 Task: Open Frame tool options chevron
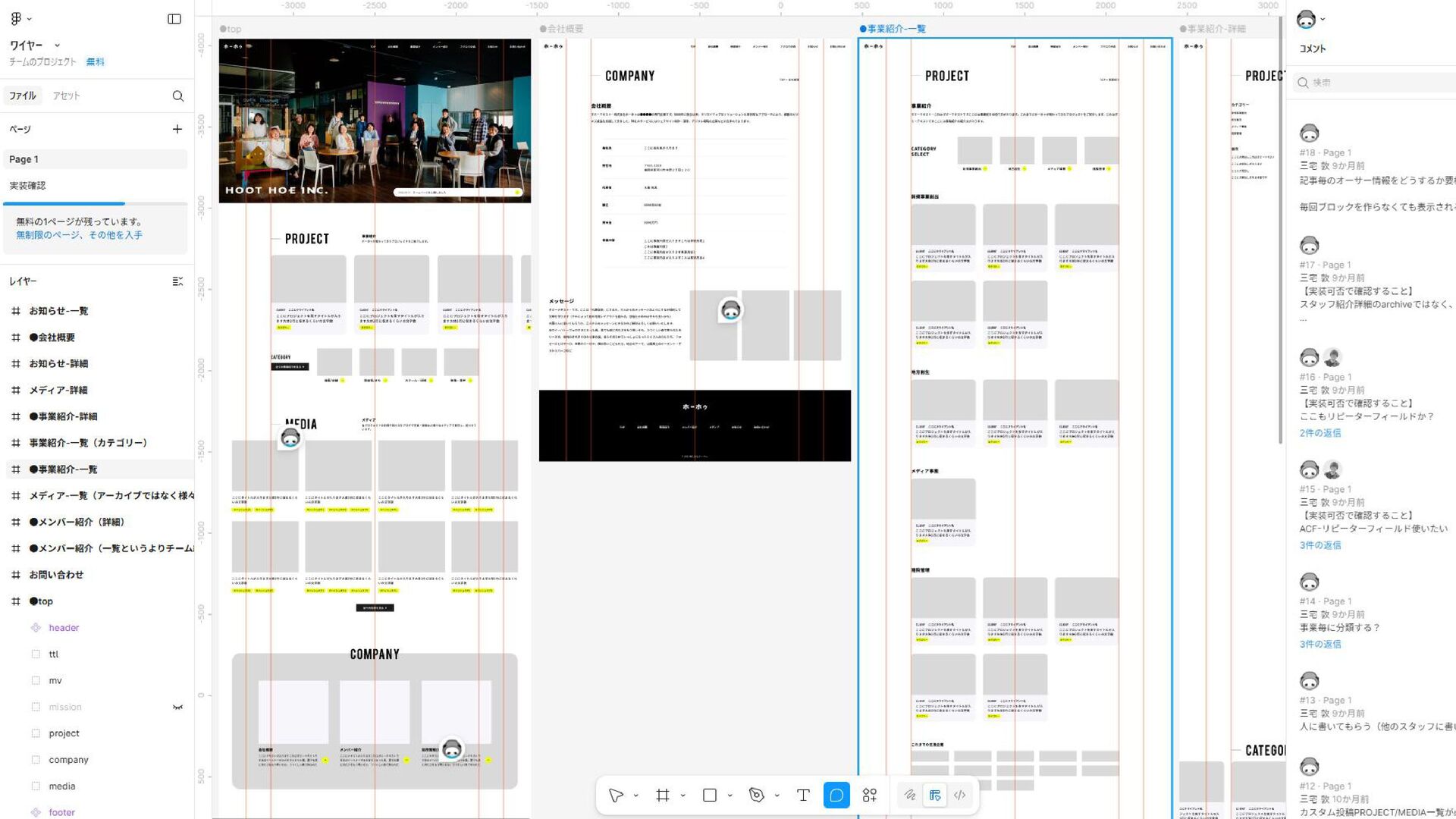pyautogui.click(x=683, y=795)
